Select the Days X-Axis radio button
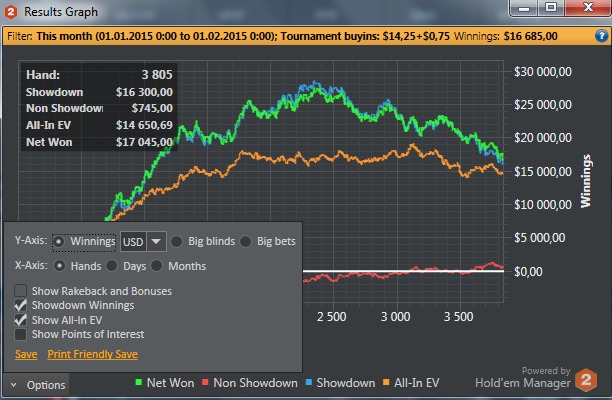Viewport: 612px width, 400px height. pyautogui.click(x=112, y=266)
